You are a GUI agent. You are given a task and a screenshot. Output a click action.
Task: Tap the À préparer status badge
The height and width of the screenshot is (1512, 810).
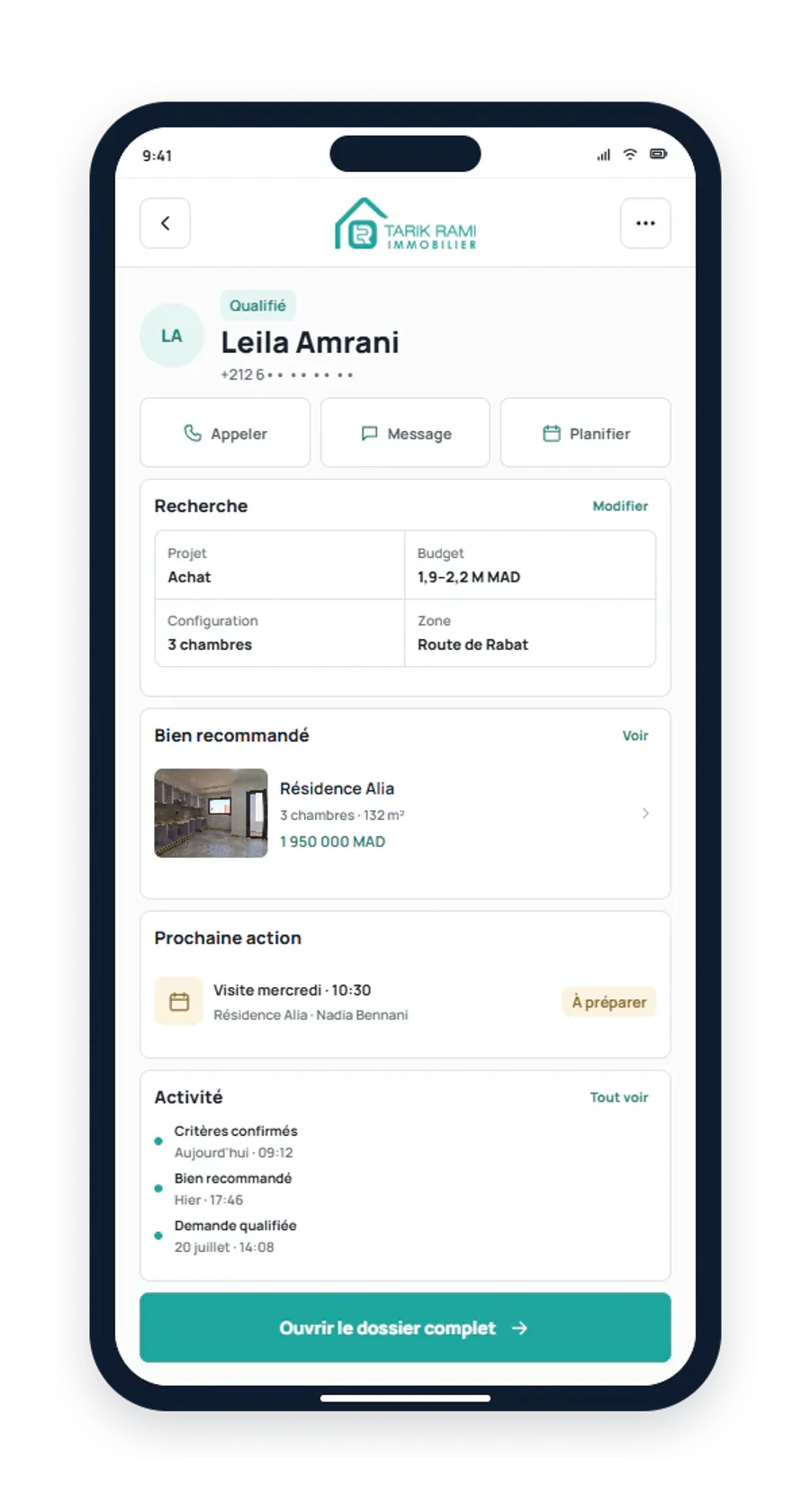click(x=609, y=1002)
